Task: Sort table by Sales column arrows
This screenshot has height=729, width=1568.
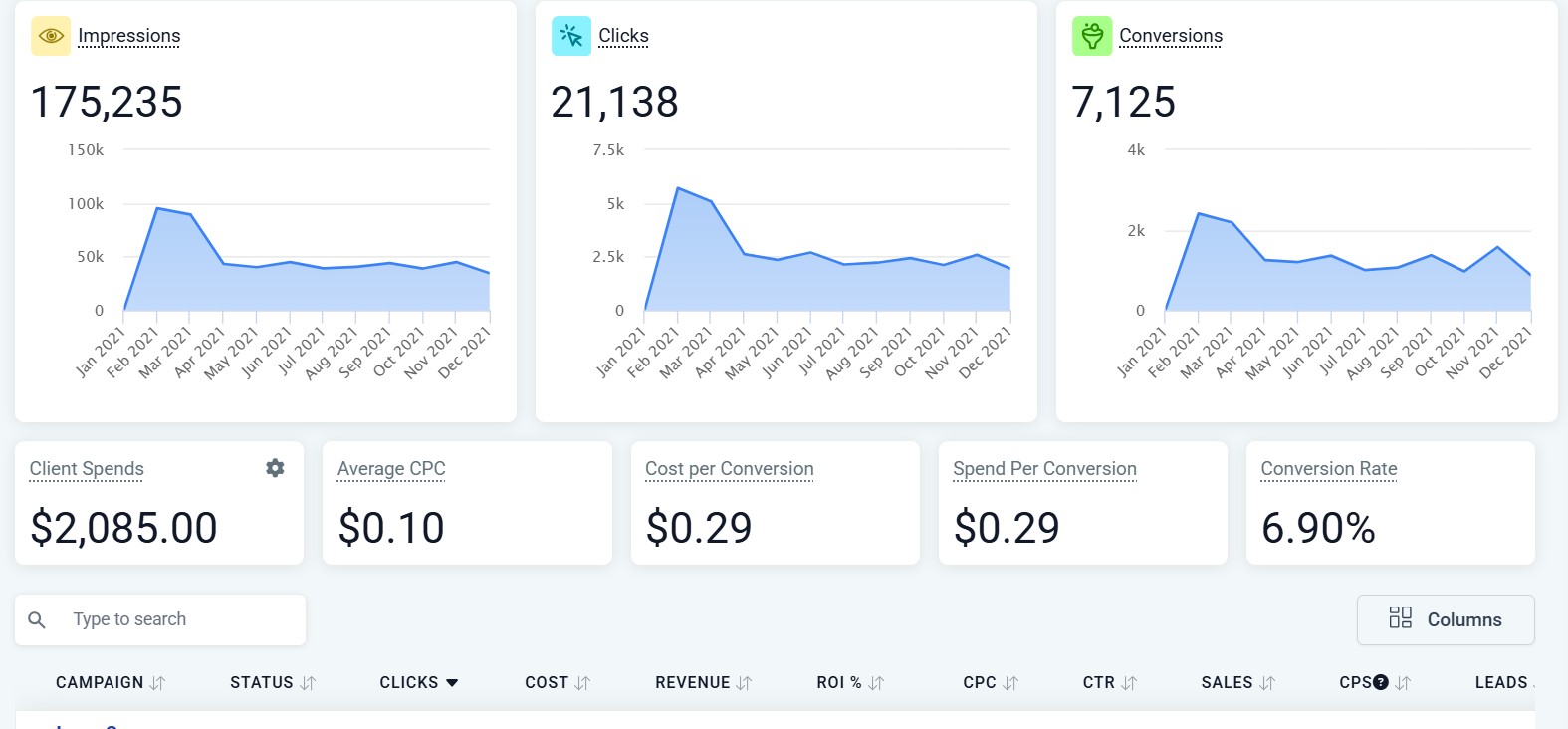Action: pyautogui.click(x=1267, y=683)
